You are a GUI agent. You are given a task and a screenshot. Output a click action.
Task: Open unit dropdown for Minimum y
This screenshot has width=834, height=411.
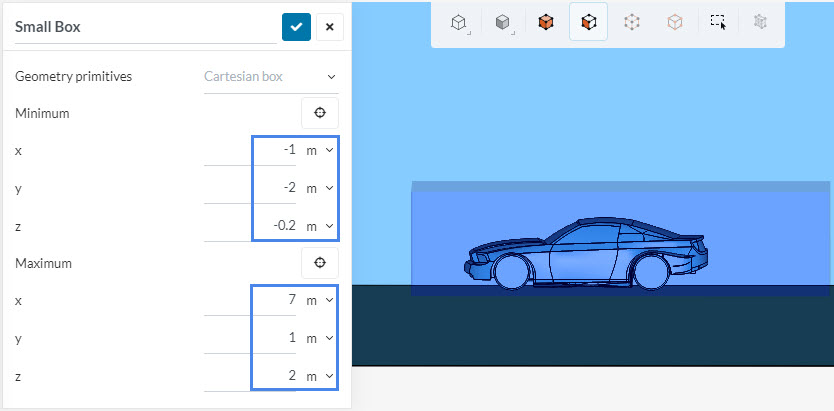(319, 188)
